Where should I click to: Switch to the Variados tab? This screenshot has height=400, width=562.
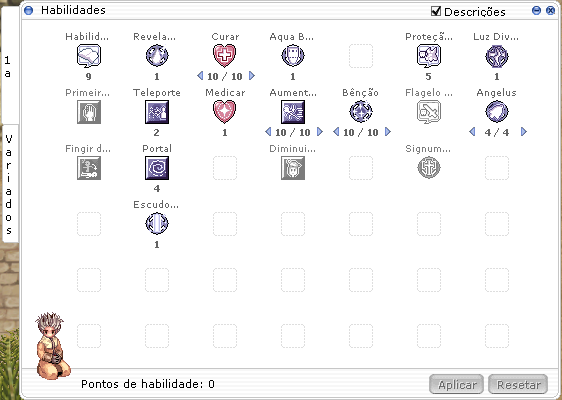point(9,184)
